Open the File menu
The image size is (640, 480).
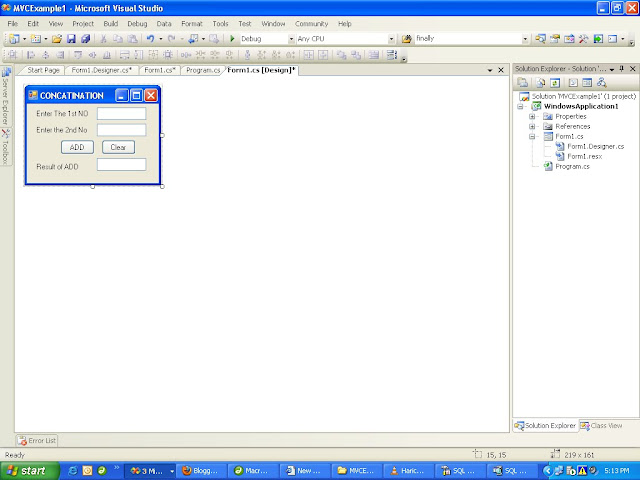click(x=13, y=24)
